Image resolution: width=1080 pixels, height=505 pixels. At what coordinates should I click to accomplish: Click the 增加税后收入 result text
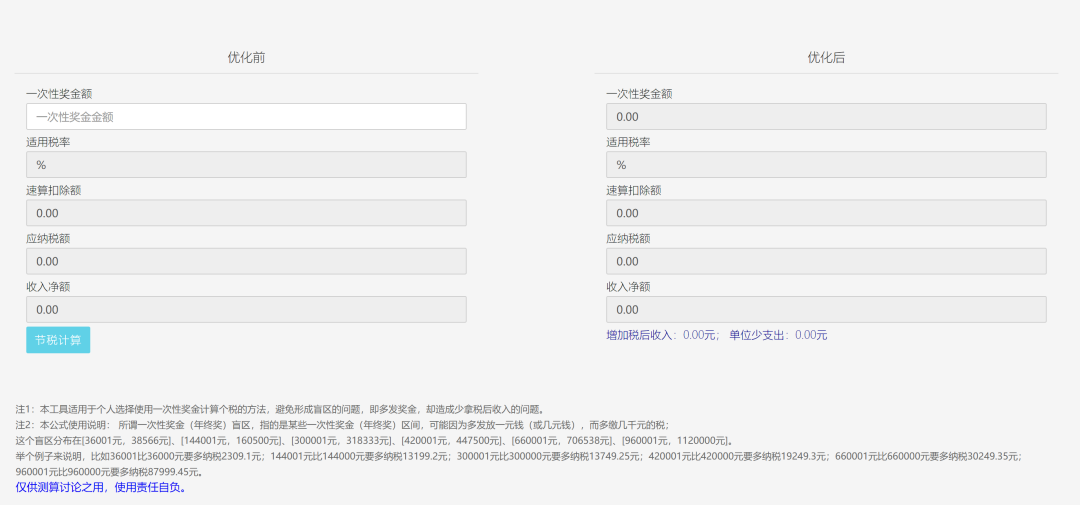click(x=662, y=335)
